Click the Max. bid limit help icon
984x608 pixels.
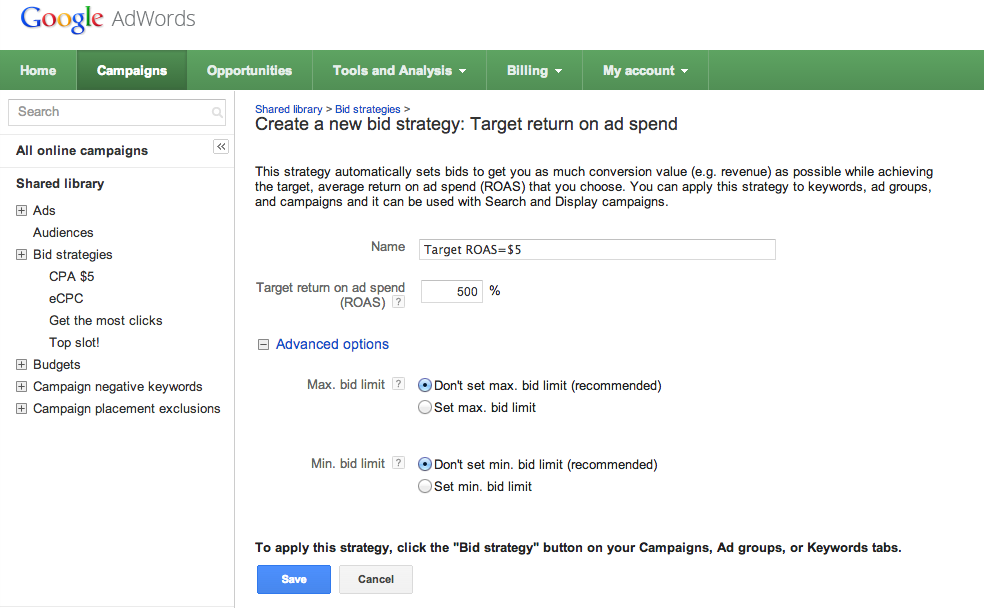pyautogui.click(x=398, y=385)
